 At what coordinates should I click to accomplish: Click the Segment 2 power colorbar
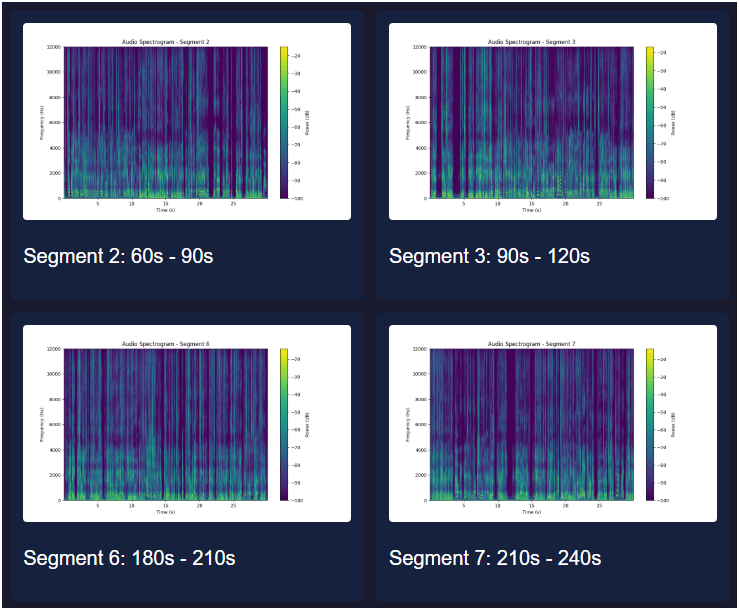pos(284,122)
